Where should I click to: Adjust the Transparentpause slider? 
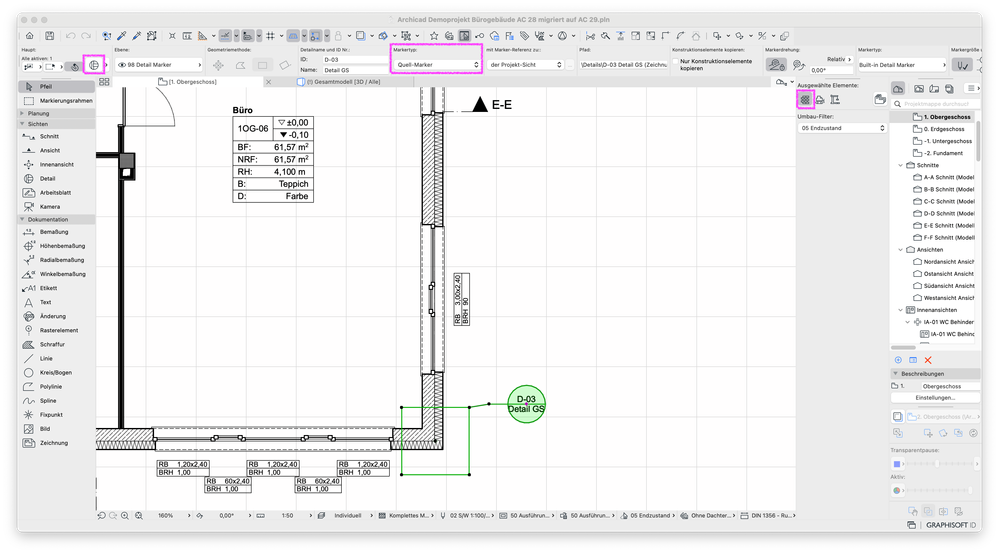click(x=937, y=464)
